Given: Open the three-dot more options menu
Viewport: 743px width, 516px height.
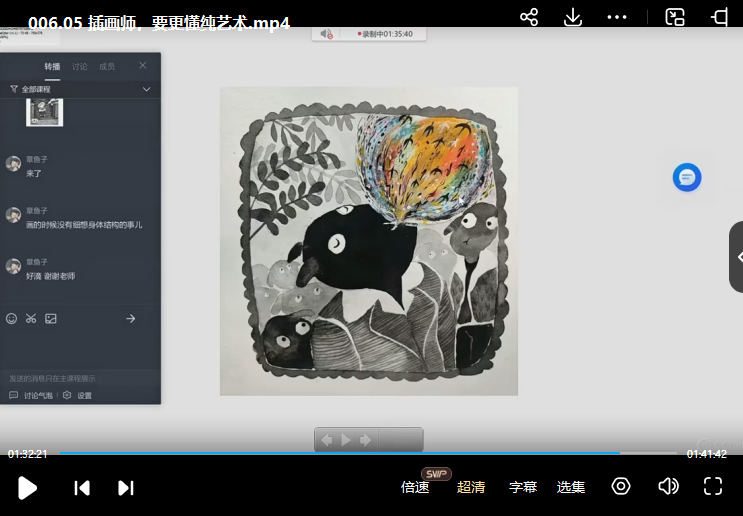Looking at the screenshot, I should (x=616, y=17).
